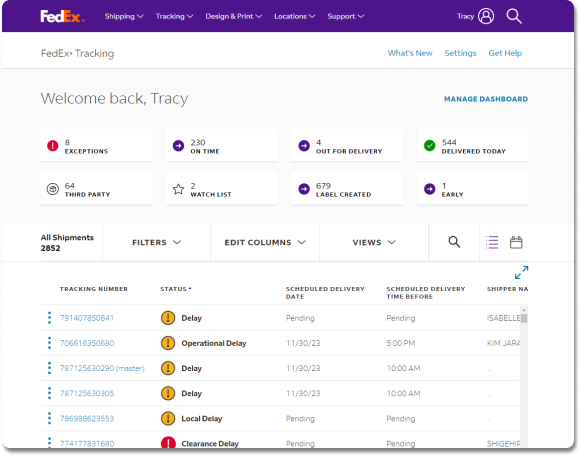Click the Tracking Number column header

[x=94, y=289]
